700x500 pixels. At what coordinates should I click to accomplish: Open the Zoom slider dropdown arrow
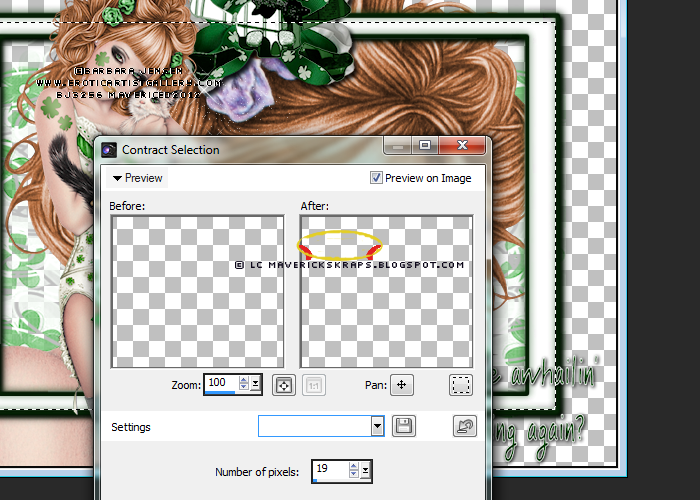pyautogui.click(x=255, y=383)
